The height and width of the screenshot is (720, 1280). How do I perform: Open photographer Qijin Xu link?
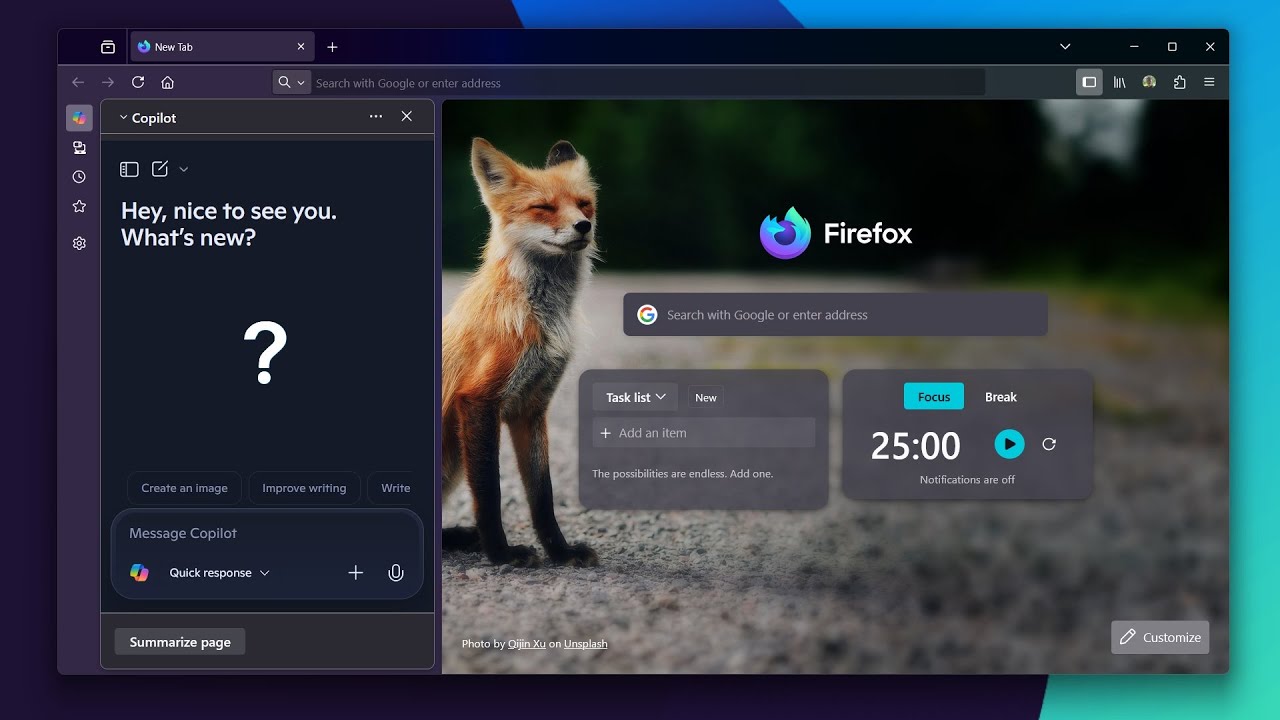click(x=527, y=644)
